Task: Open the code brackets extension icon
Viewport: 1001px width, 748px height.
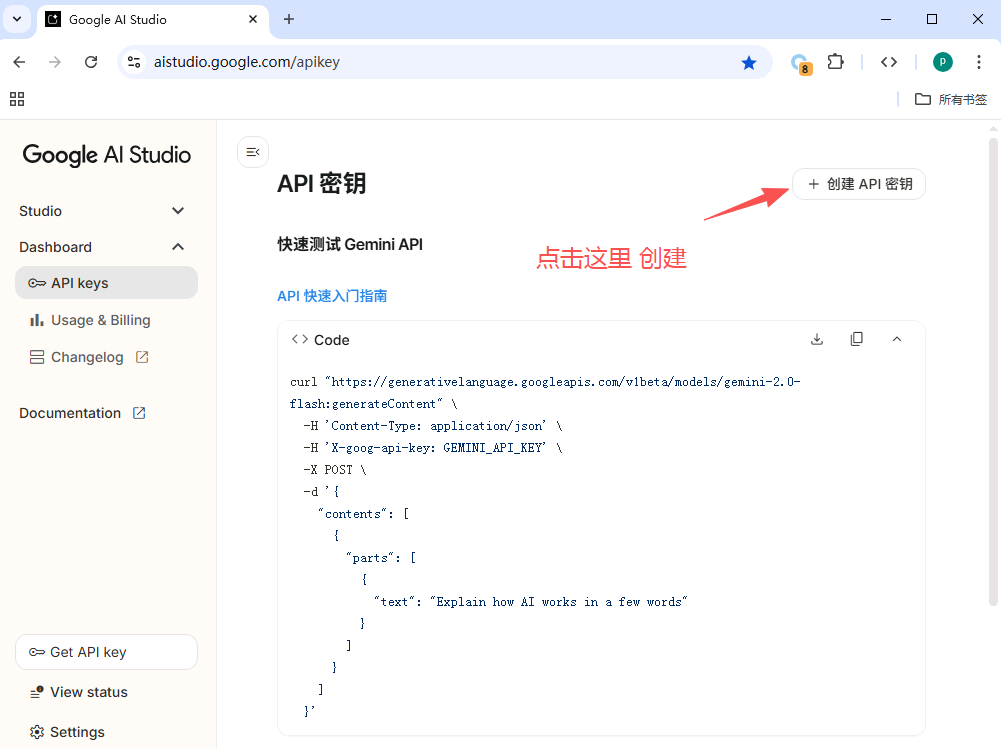Action: tap(889, 62)
